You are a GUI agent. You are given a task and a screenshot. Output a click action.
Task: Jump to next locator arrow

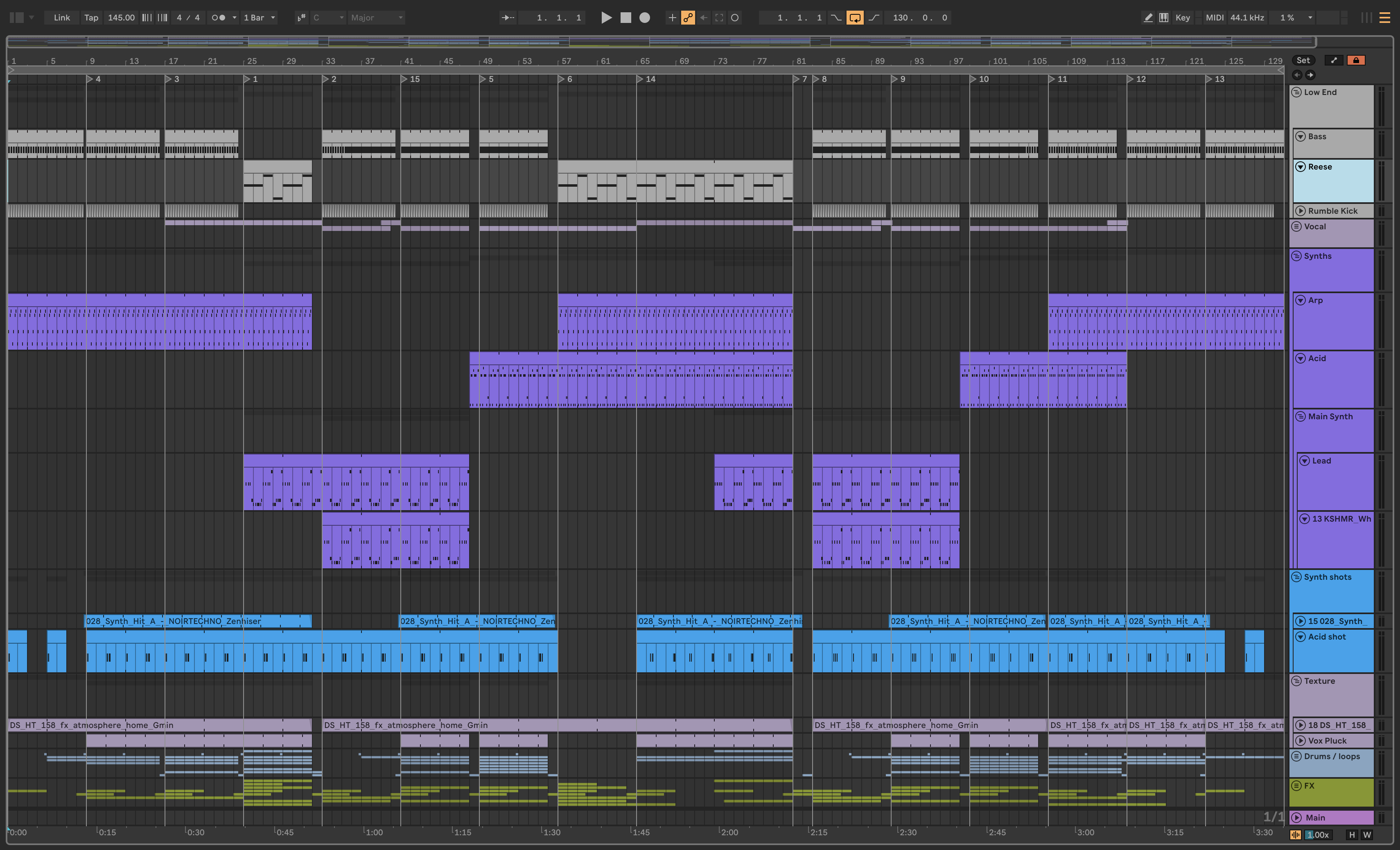pyautogui.click(x=1310, y=75)
